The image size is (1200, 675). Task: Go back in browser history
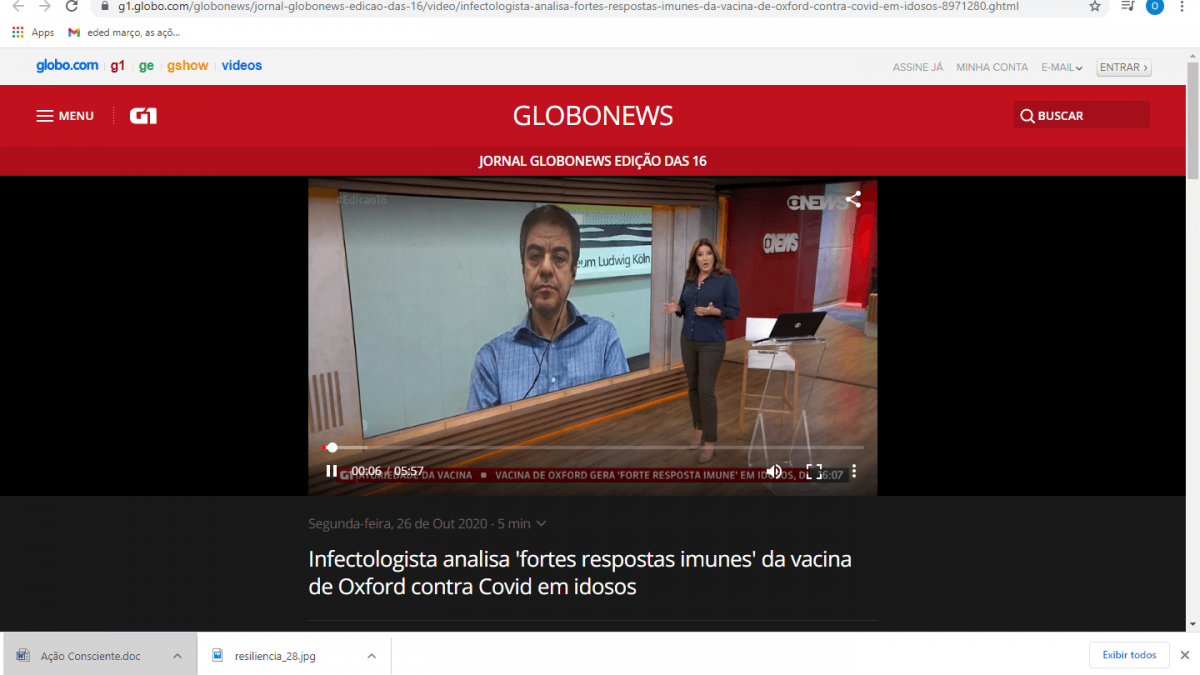pyautogui.click(x=18, y=6)
